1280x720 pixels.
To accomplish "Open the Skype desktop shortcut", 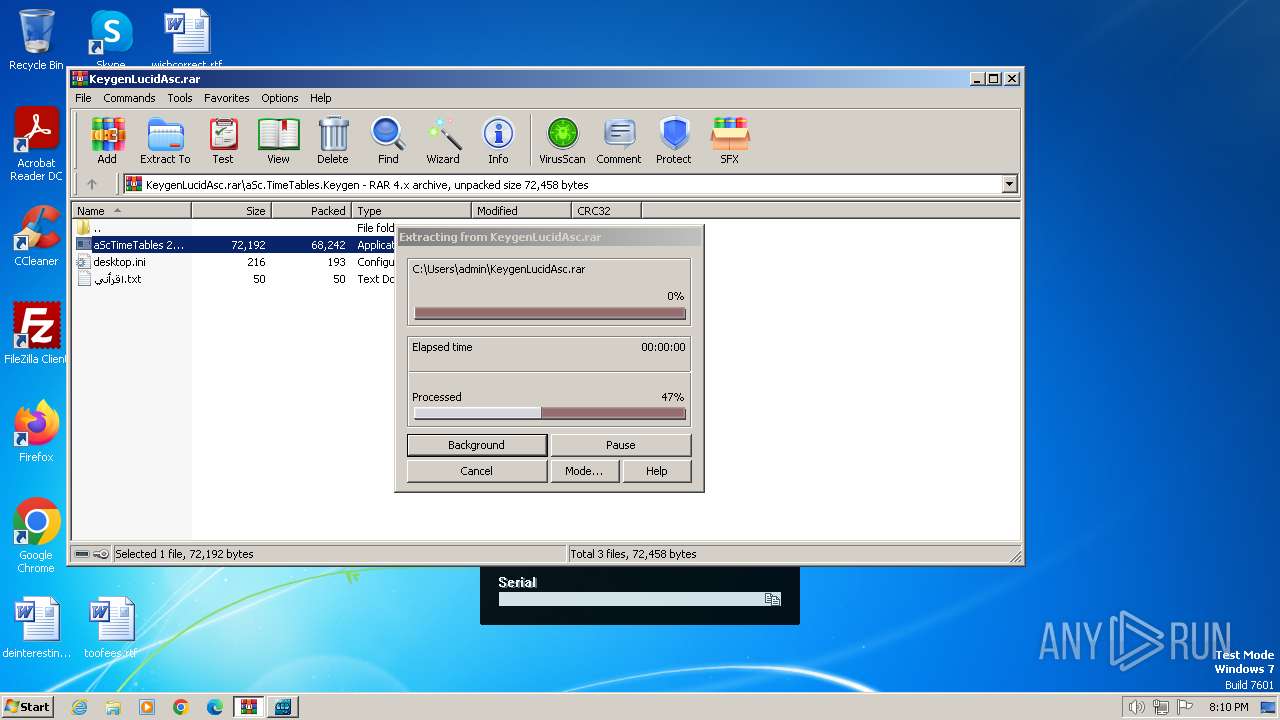I will (111, 40).
